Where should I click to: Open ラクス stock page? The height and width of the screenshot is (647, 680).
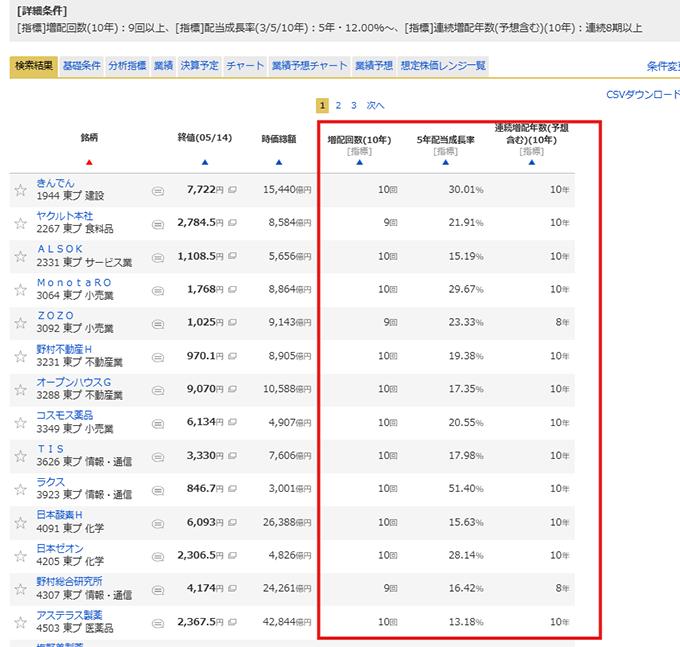(51, 482)
